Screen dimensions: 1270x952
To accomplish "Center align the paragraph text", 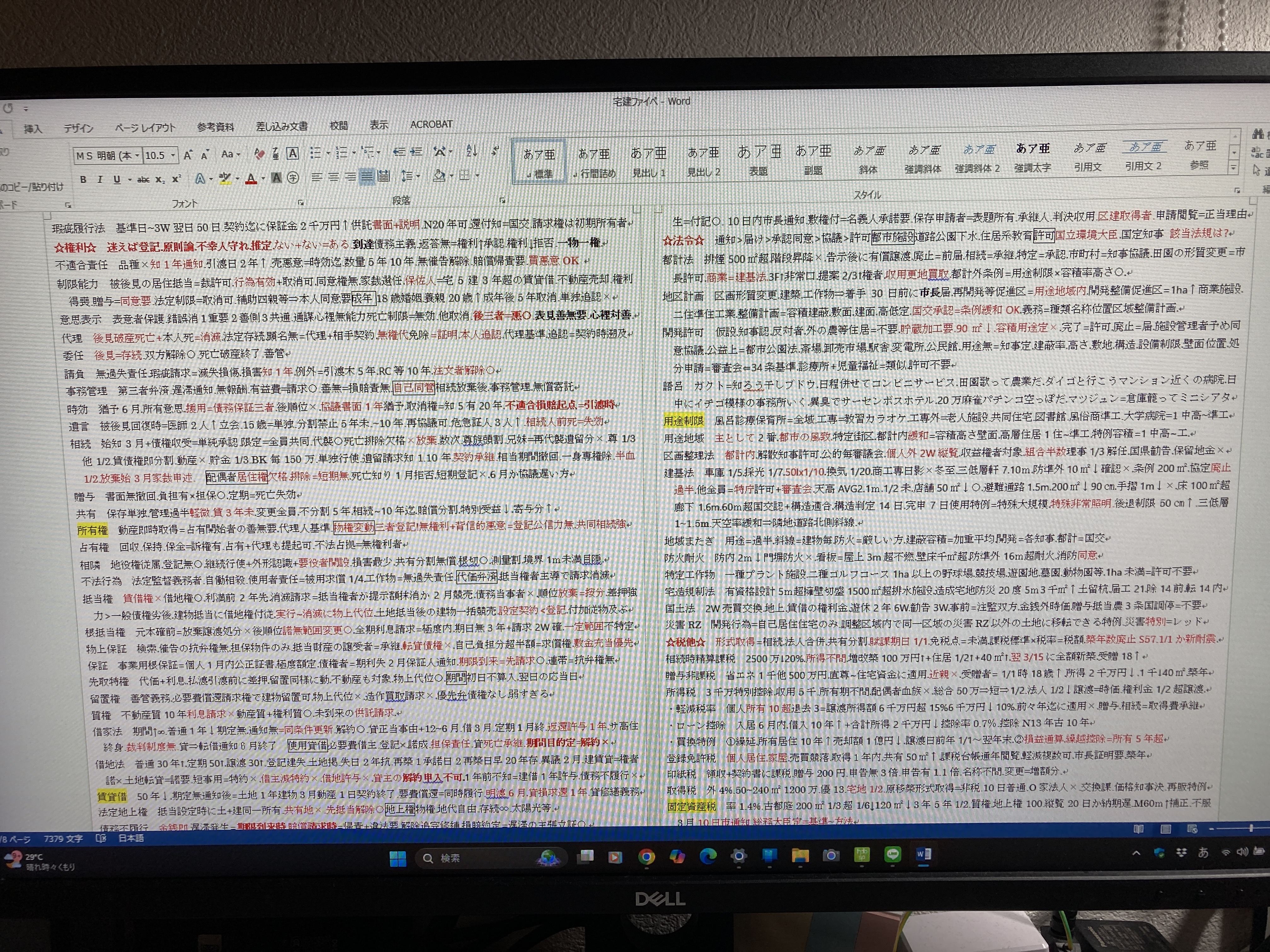I will 333,177.
